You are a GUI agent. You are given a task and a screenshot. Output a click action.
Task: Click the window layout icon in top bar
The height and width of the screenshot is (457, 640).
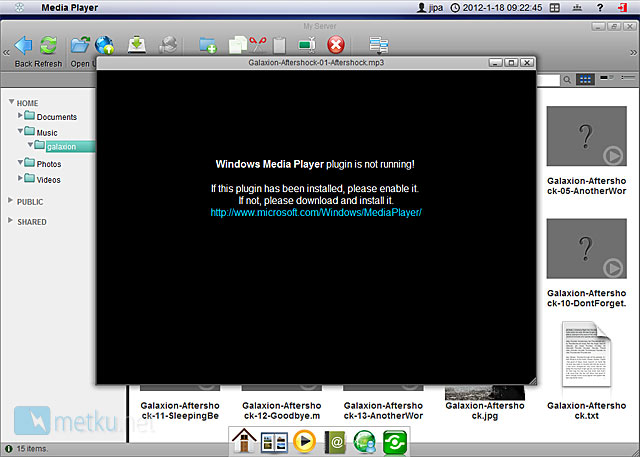coord(555,7)
